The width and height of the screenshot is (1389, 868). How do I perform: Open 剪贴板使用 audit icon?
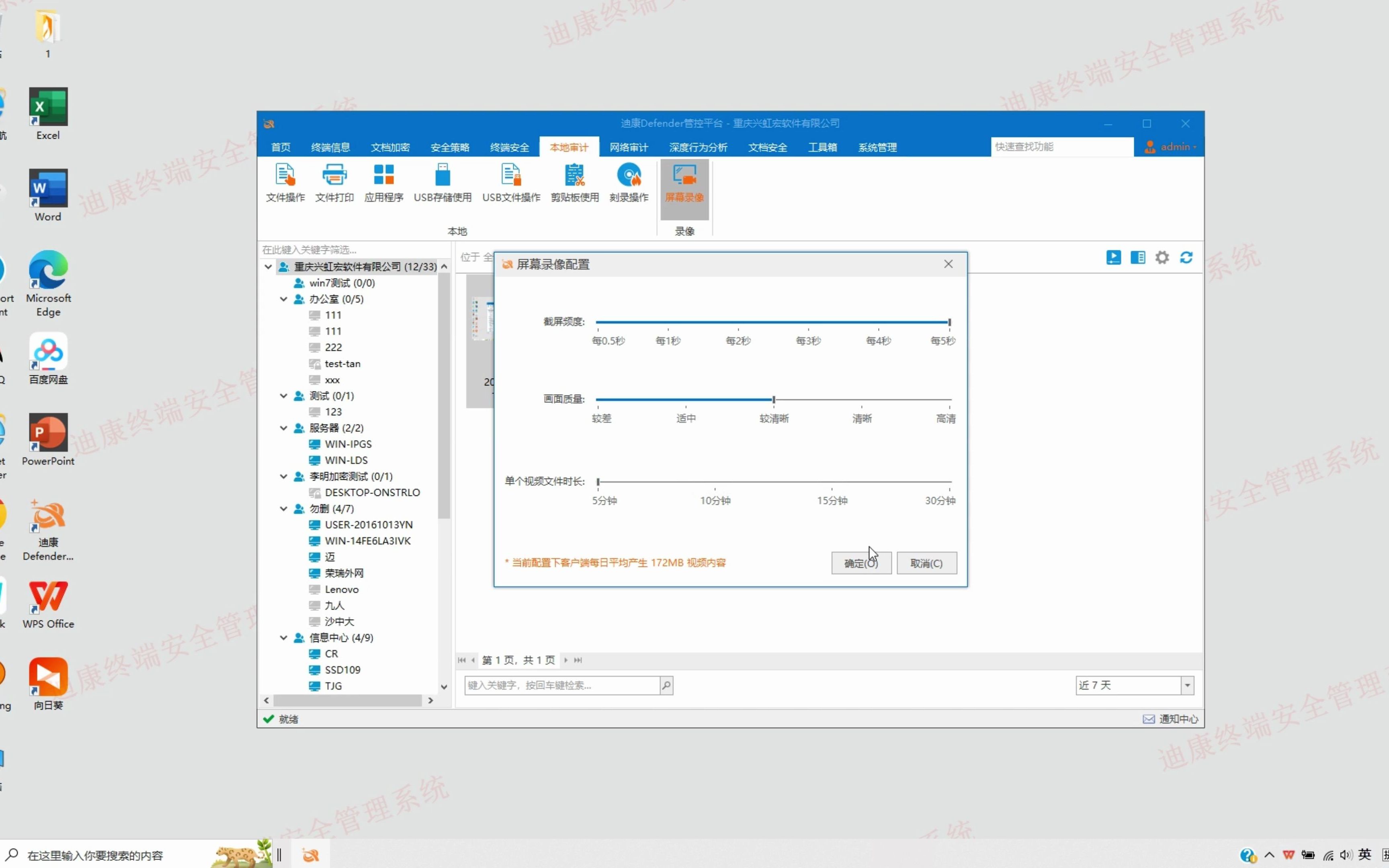tap(575, 183)
